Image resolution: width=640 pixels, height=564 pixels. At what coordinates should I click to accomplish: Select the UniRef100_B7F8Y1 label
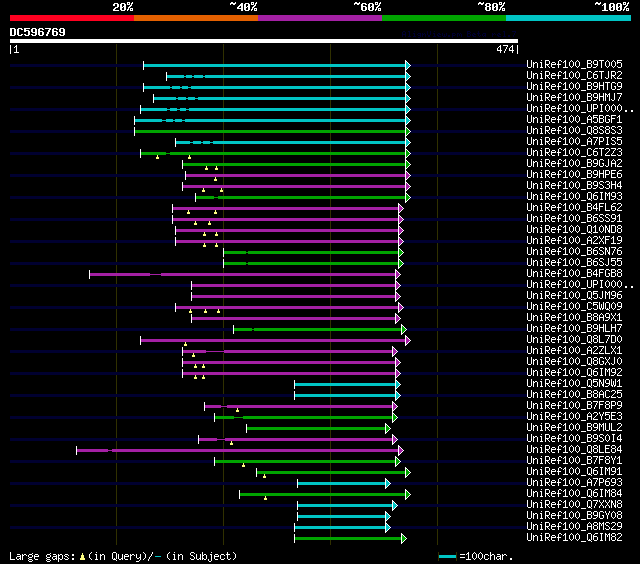tap(574, 461)
